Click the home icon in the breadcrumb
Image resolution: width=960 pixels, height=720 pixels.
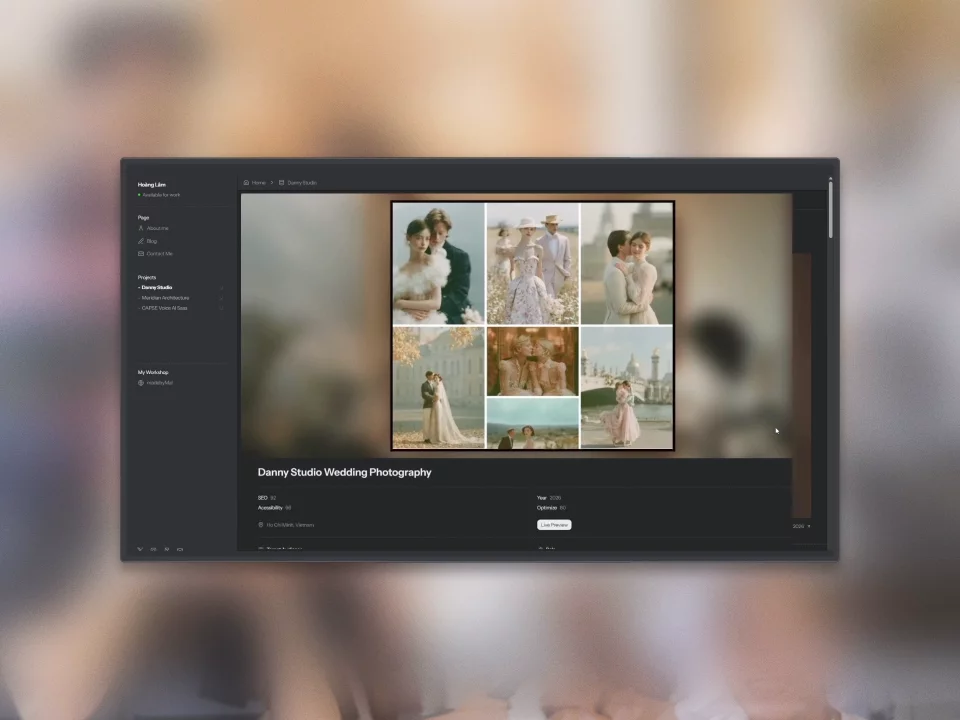(x=246, y=182)
